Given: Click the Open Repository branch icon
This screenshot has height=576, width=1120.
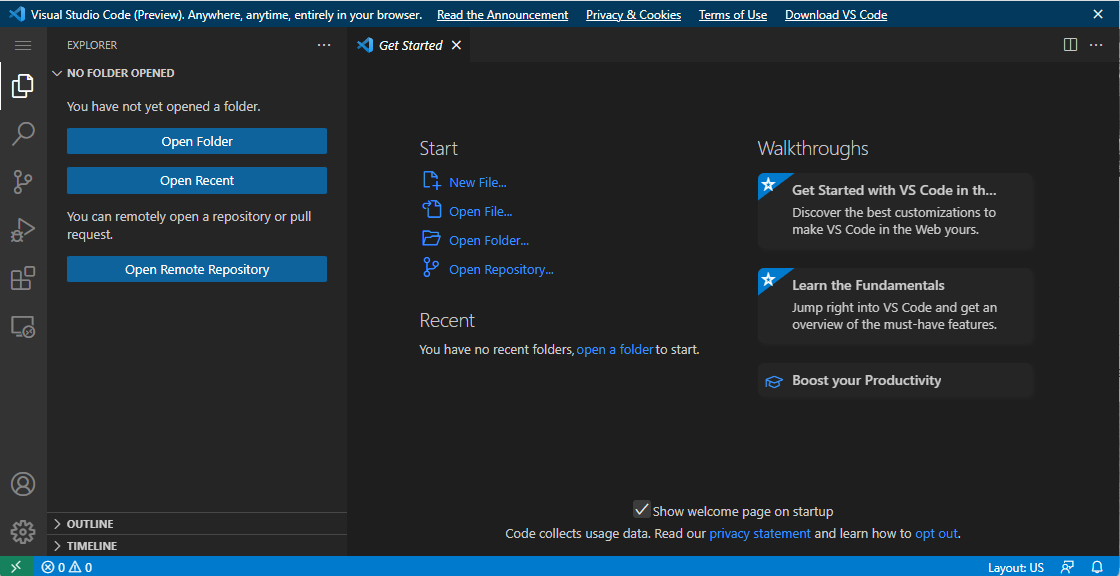Looking at the screenshot, I should [431, 268].
